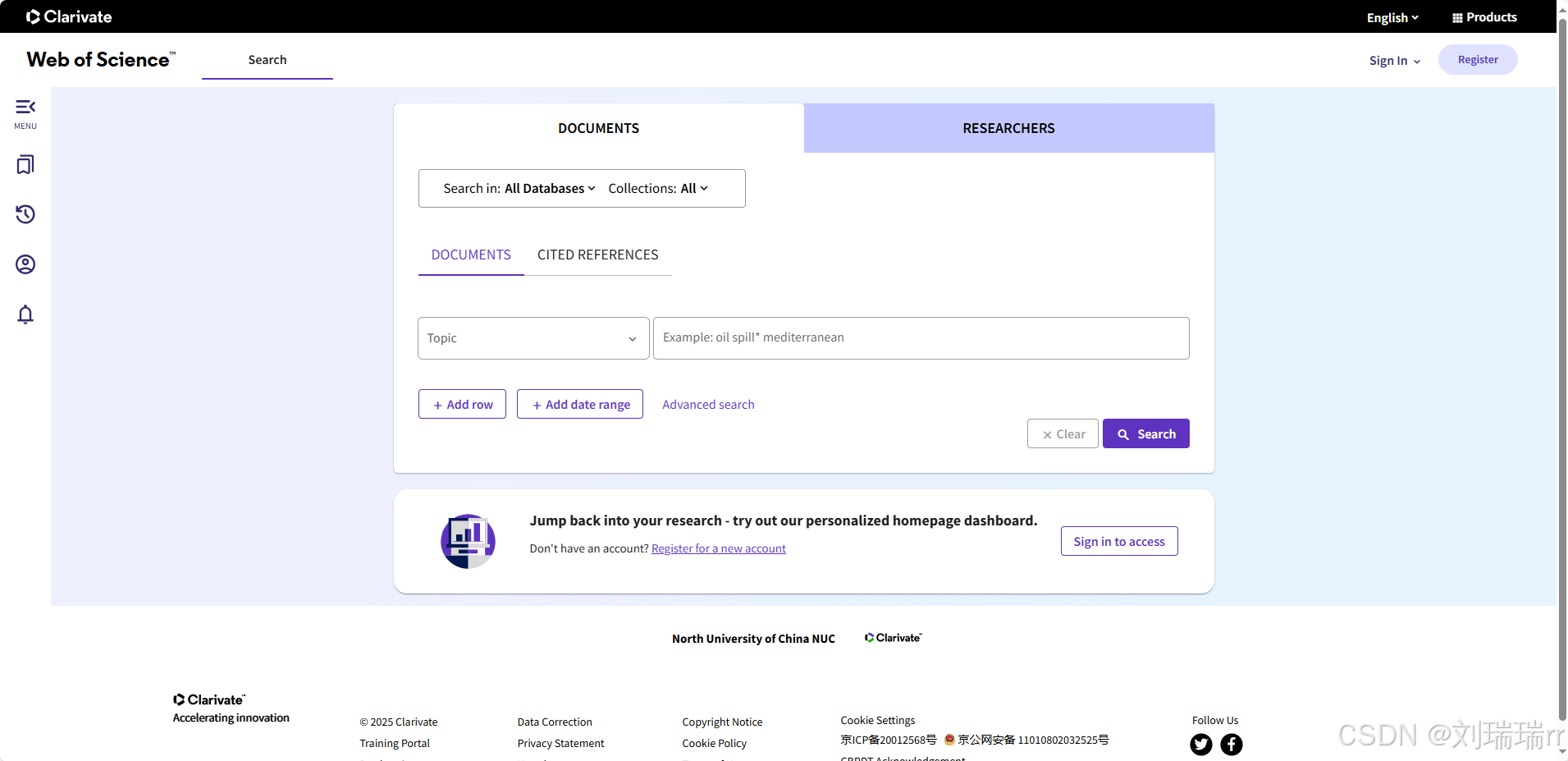The height and width of the screenshot is (761, 1568).
Task: Click the Web of Science logo
Action: (101, 60)
